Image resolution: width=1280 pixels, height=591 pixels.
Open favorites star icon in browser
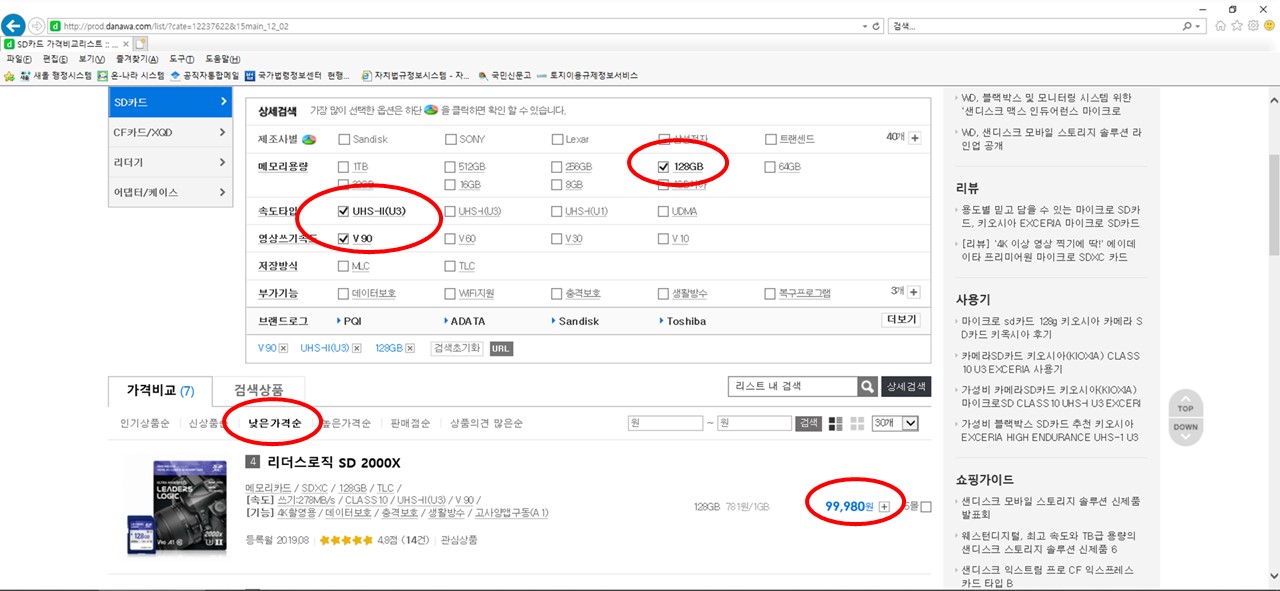1237,26
